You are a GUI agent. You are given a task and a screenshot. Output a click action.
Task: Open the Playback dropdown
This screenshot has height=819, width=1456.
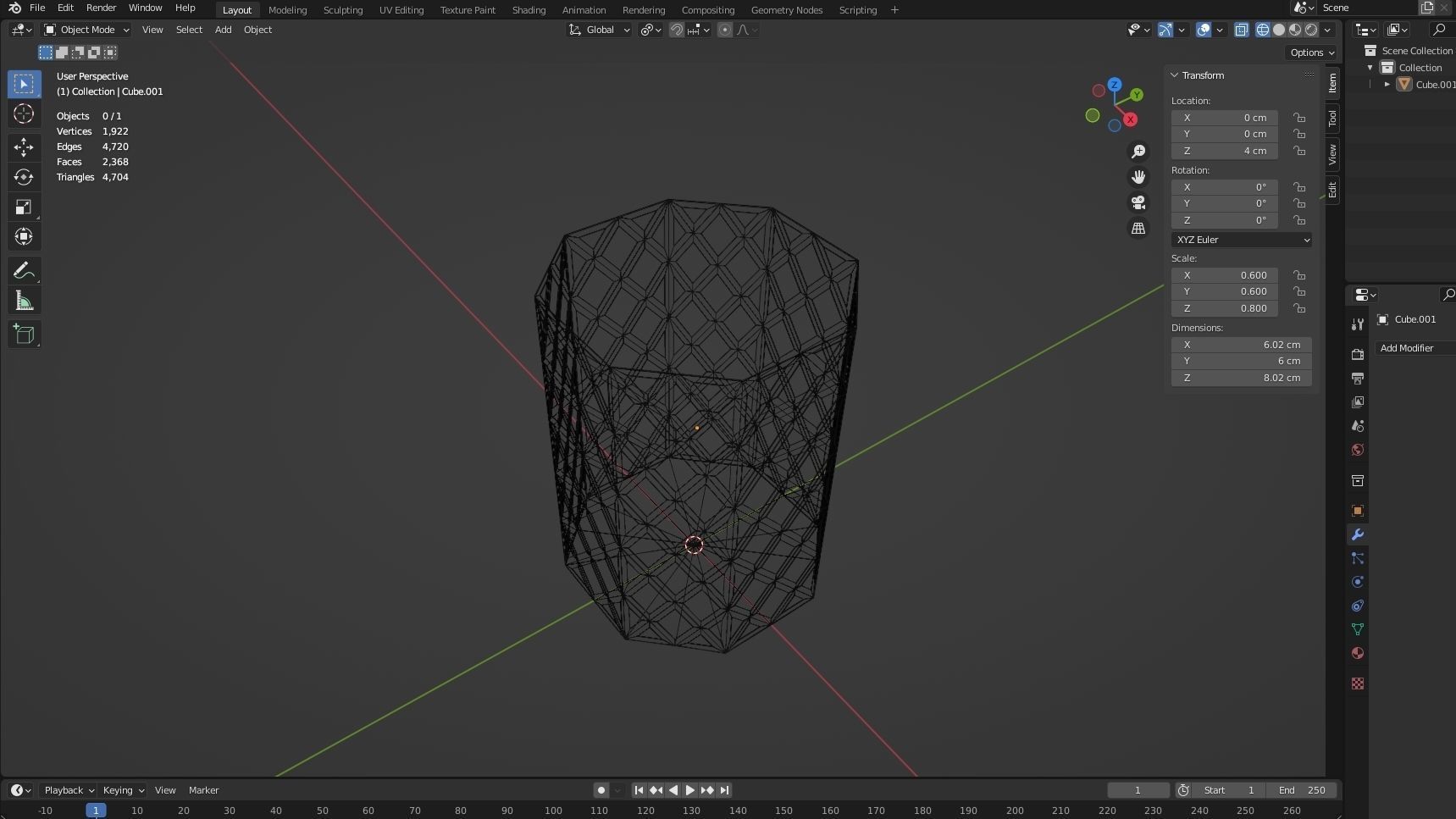pyautogui.click(x=69, y=790)
